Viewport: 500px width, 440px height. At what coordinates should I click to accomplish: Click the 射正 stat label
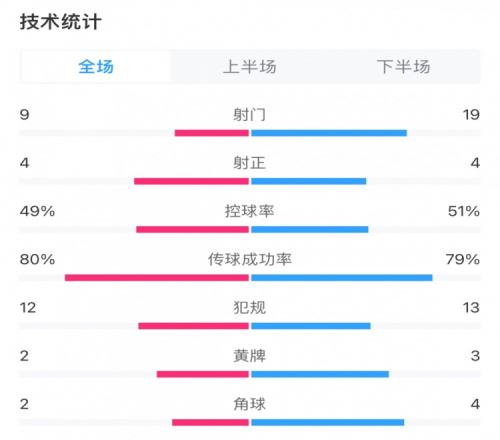click(x=250, y=163)
